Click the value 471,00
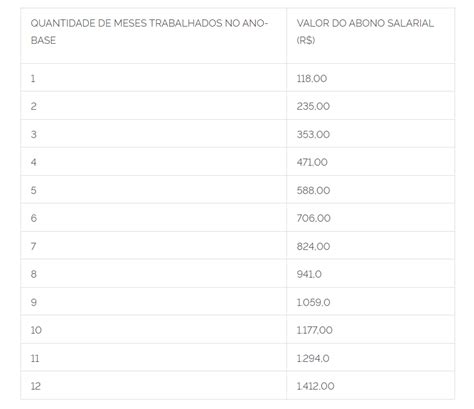The height and width of the screenshot is (409, 474). 312,162
